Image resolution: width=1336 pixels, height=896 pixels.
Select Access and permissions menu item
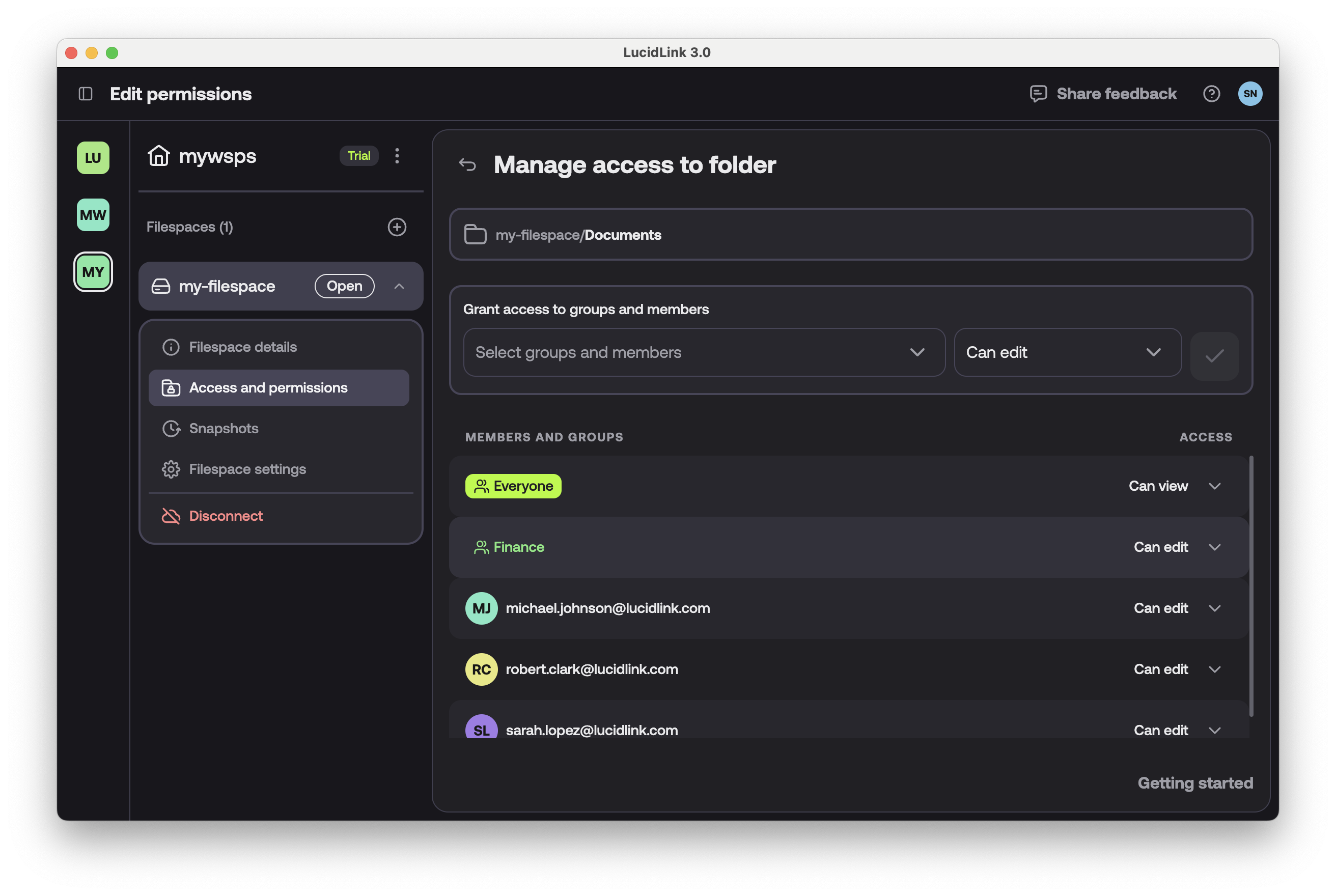[279, 388]
